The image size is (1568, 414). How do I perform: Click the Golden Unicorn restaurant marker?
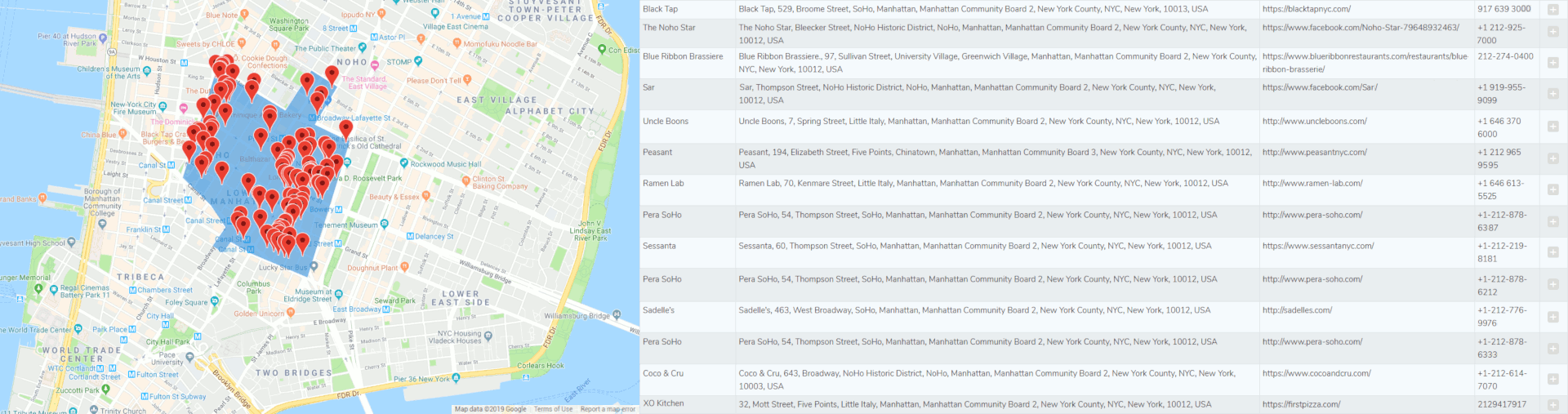[291, 313]
